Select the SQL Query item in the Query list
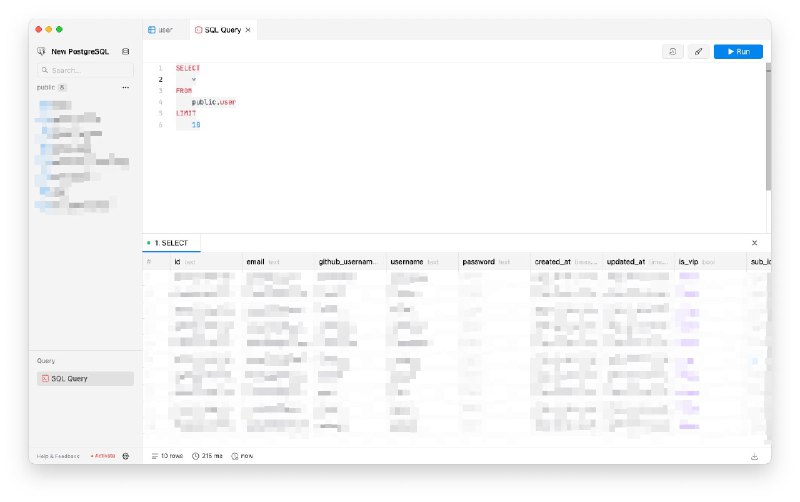This screenshot has height=502, width=800. [85, 379]
